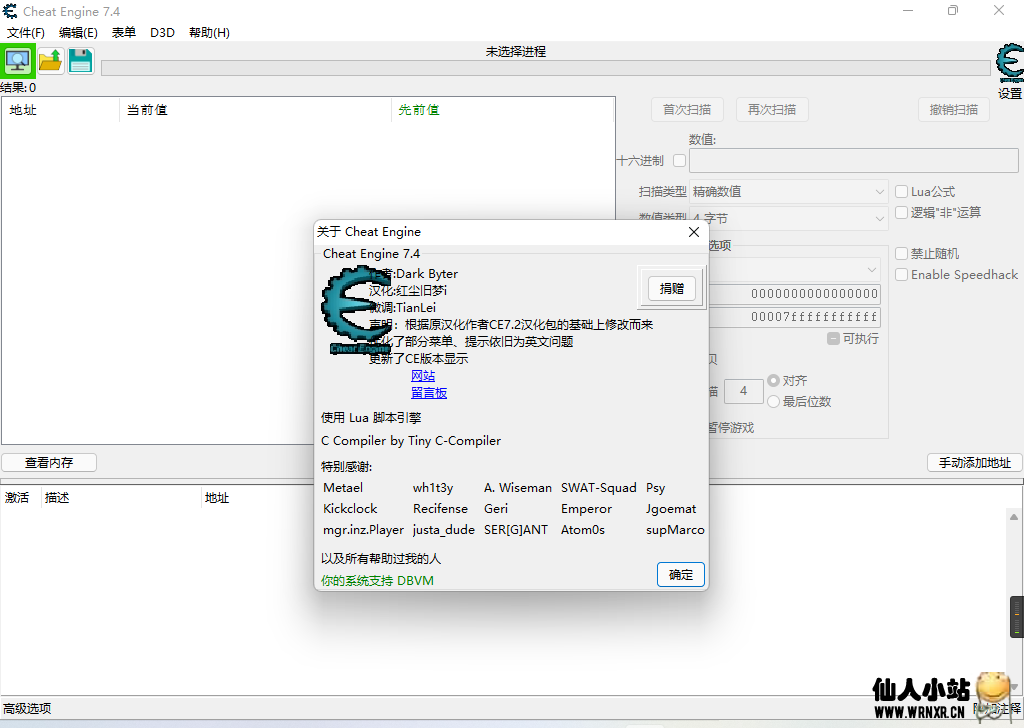Click the 地址 column header in address table
The height and width of the screenshot is (728, 1024).
[217, 498]
